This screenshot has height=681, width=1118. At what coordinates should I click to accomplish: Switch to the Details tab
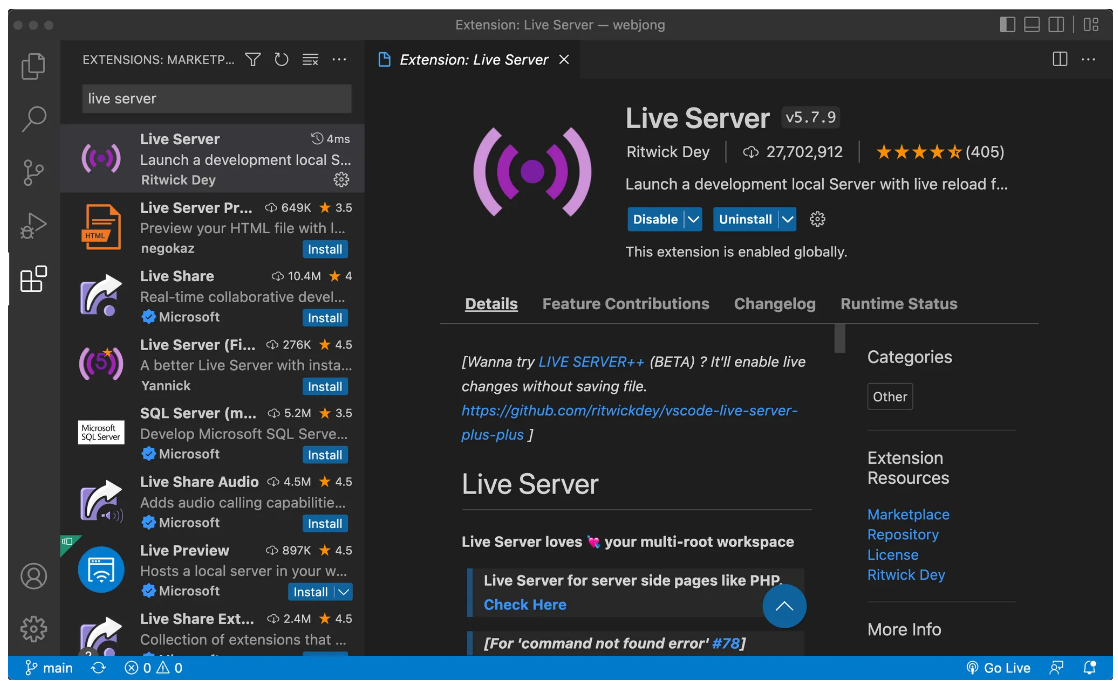[491, 304]
